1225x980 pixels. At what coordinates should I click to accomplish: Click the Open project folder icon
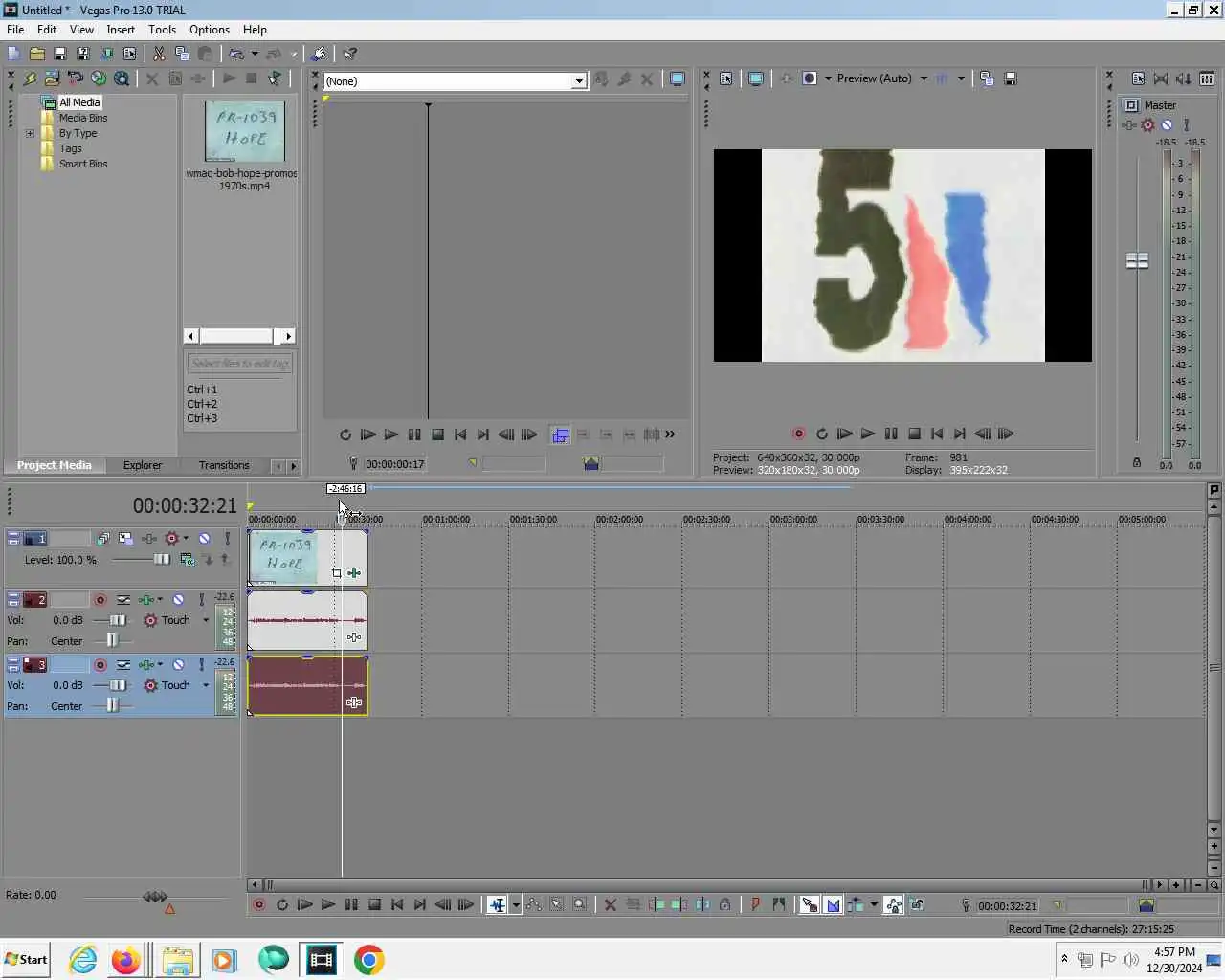pyautogui.click(x=36, y=54)
